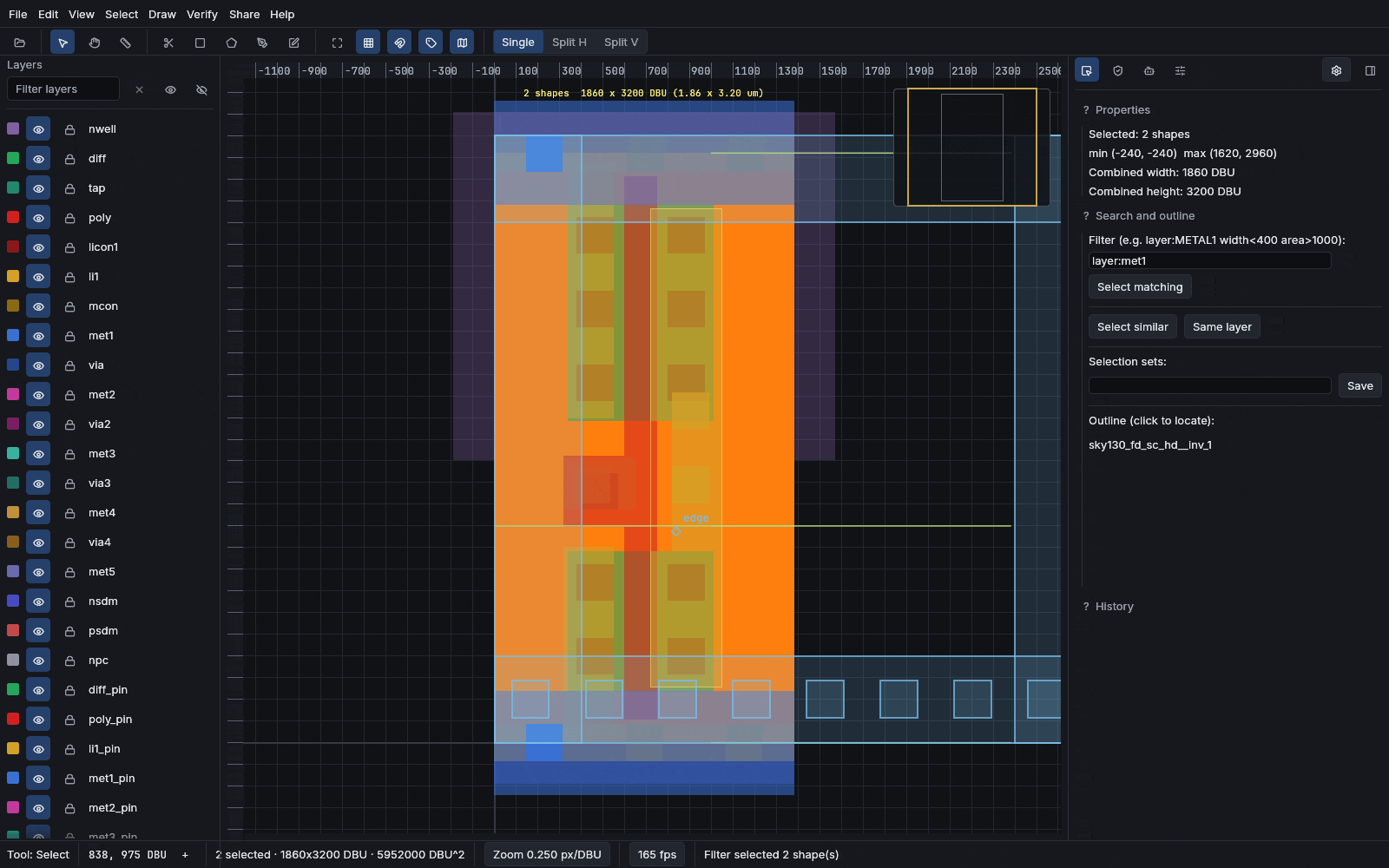The height and width of the screenshot is (868, 1389).
Task: Open the selection Properties panel tab icon
Action: [1087, 70]
